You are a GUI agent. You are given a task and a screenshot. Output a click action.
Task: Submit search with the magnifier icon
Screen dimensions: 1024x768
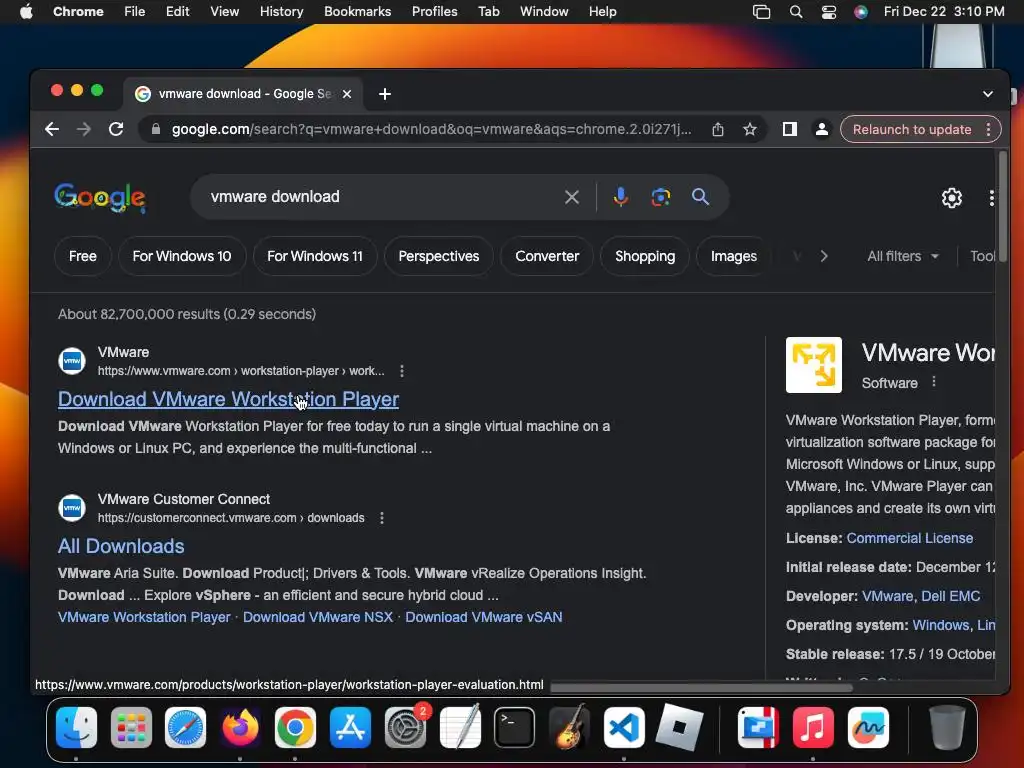pyautogui.click(x=700, y=197)
